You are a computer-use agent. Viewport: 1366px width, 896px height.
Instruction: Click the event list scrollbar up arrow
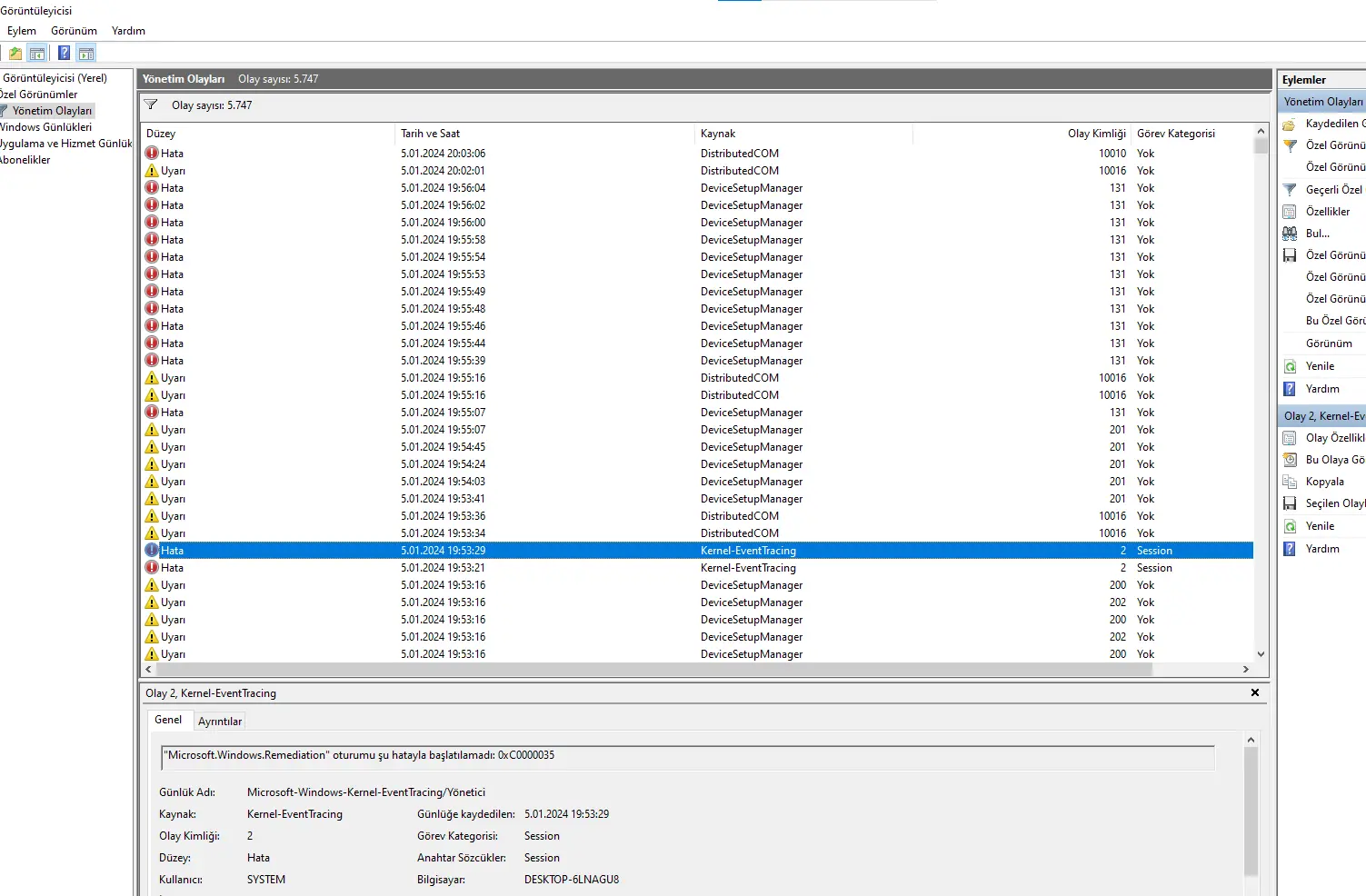pyautogui.click(x=1261, y=131)
